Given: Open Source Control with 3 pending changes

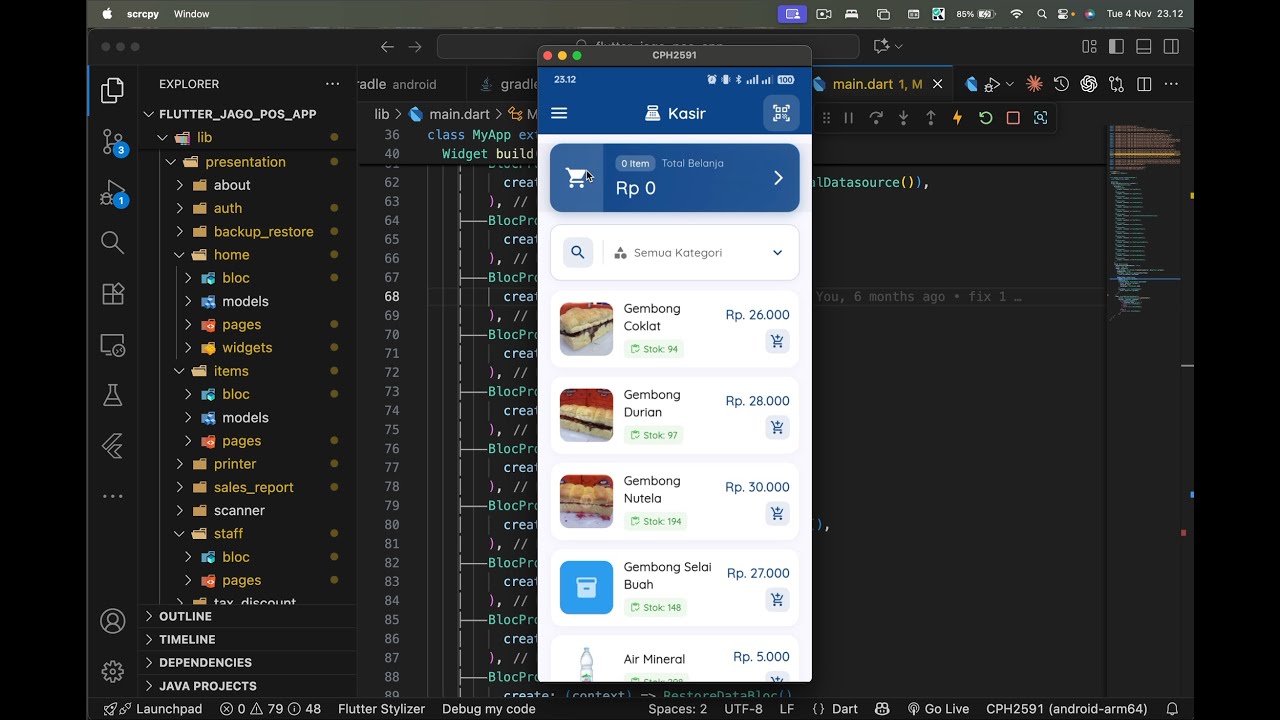Looking at the screenshot, I should [x=113, y=142].
